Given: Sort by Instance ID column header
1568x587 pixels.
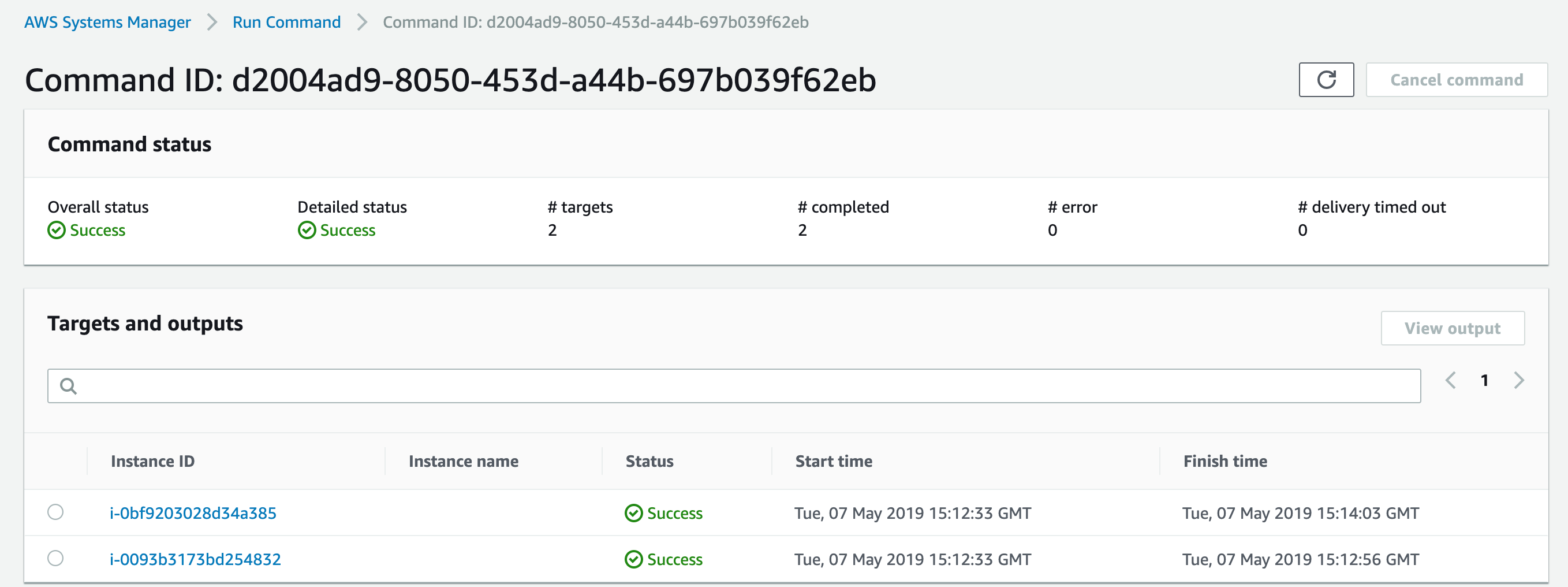Looking at the screenshot, I should (152, 462).
